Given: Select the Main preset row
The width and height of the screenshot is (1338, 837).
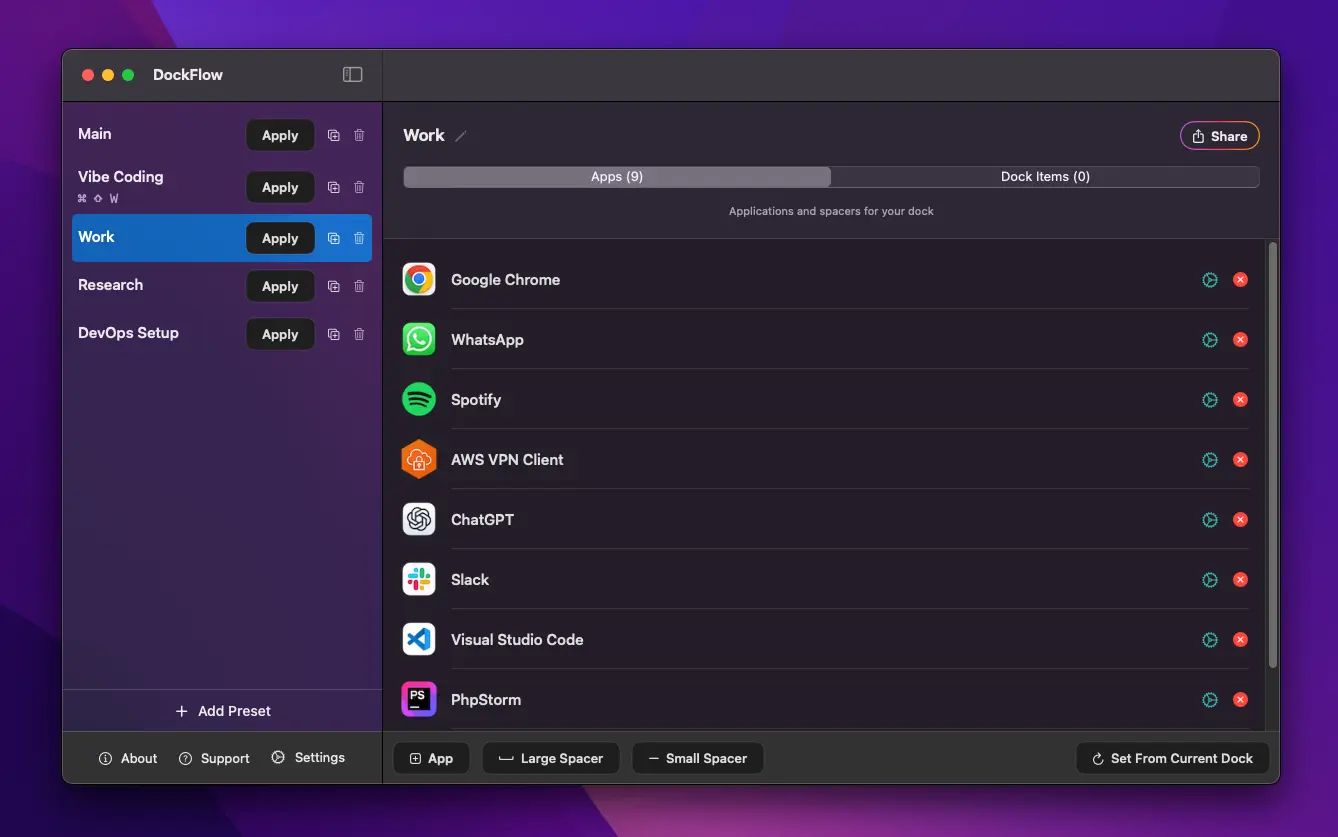Looking at the screenshot, I should tap(222, 135).
